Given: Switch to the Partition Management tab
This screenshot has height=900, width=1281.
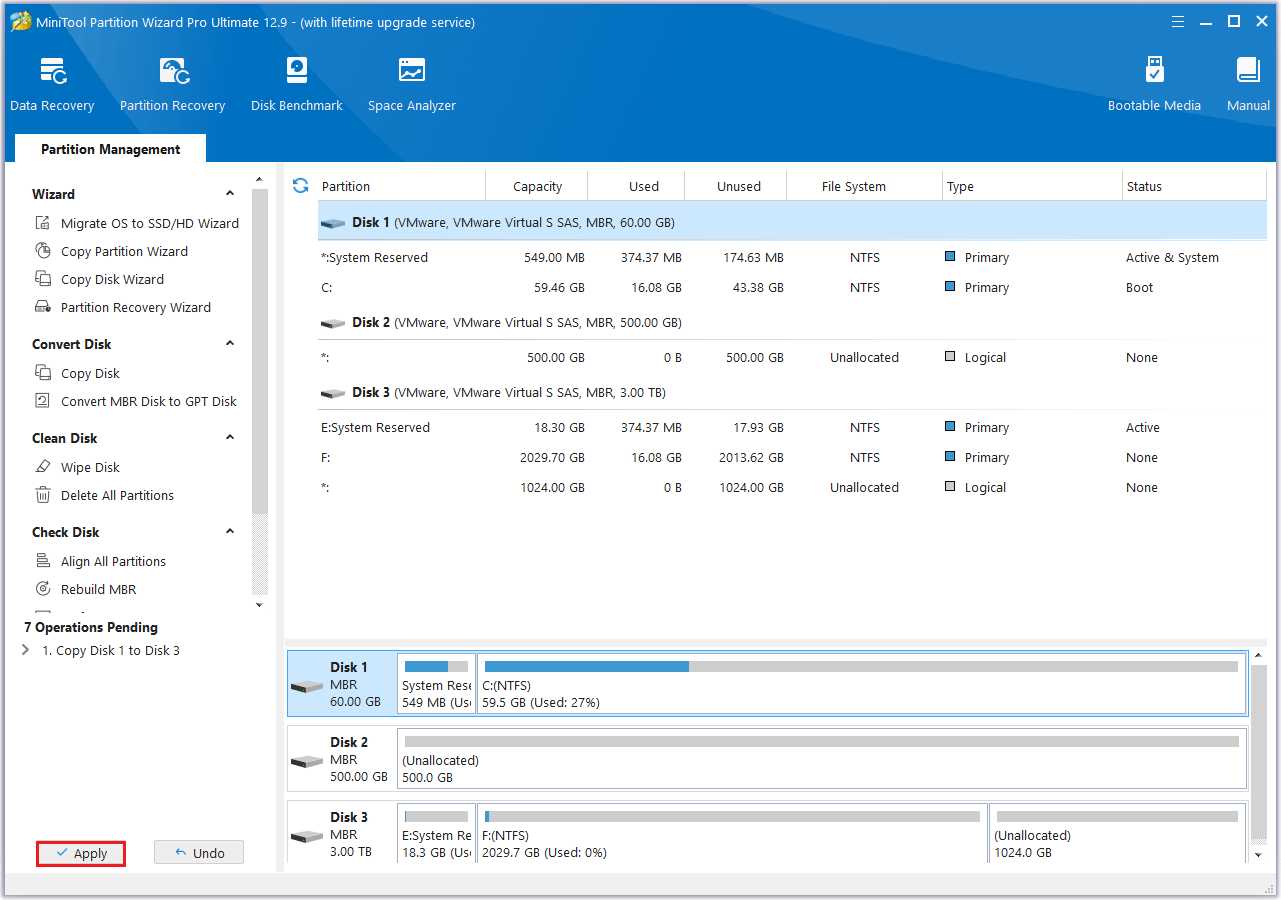Looking at the screenshot, I should 111,149.
